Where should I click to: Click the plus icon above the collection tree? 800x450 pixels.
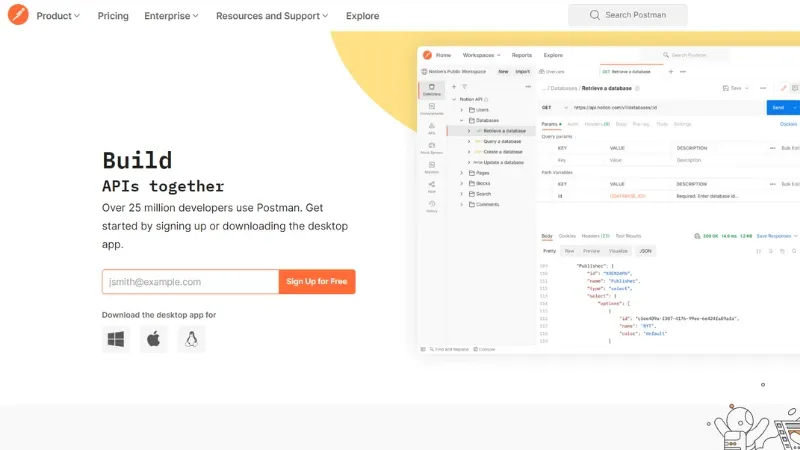(x=454, y=87)
